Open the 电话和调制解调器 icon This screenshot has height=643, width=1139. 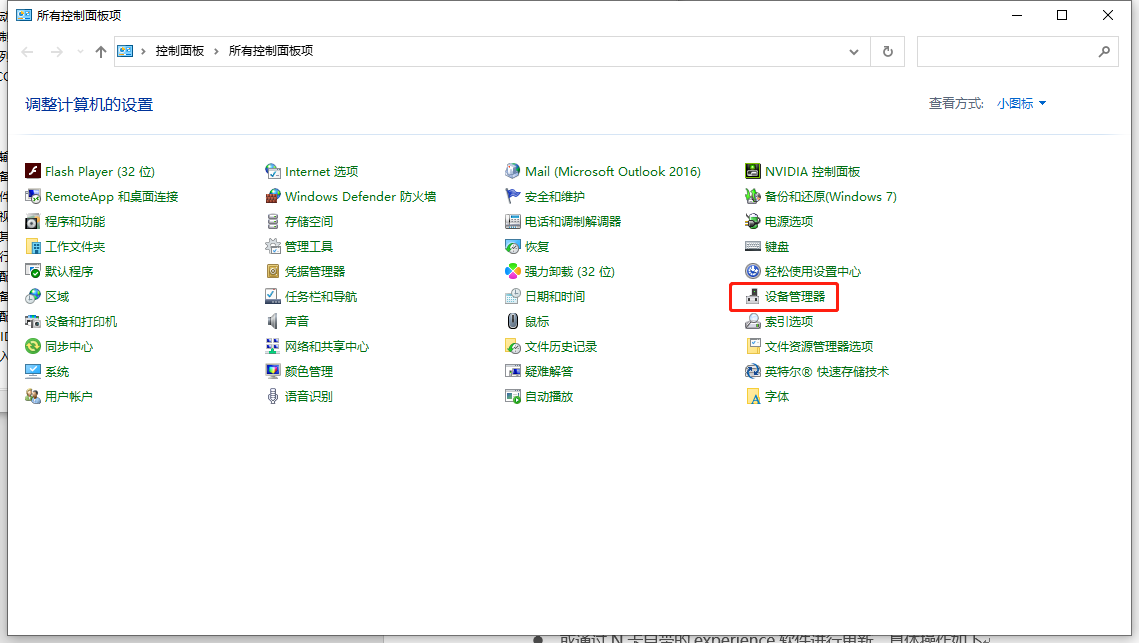point(513,222)
